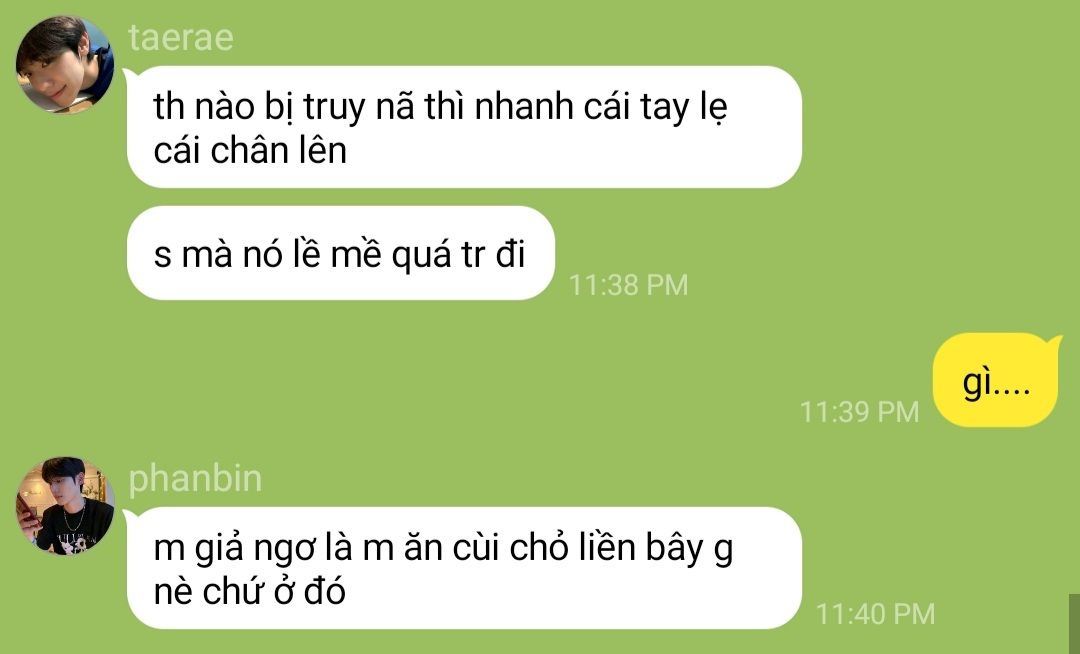This screenshot has width=1080, height=654.
Task: Click the 11:39 PM timestamp
Action: tap(860, 412)
